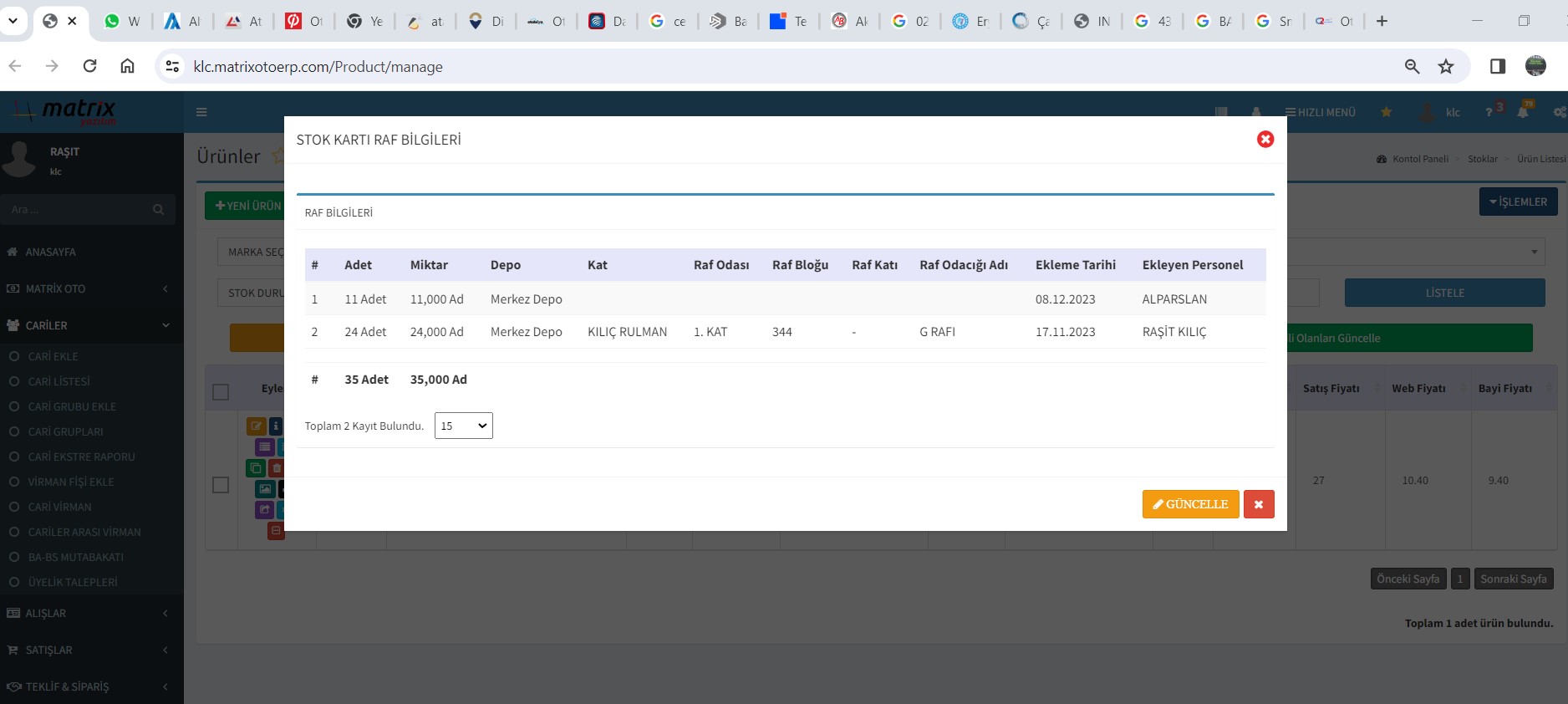Click the notification bell icon
The height and width of the screenshot is (704, 1568).
(1523, 112)
